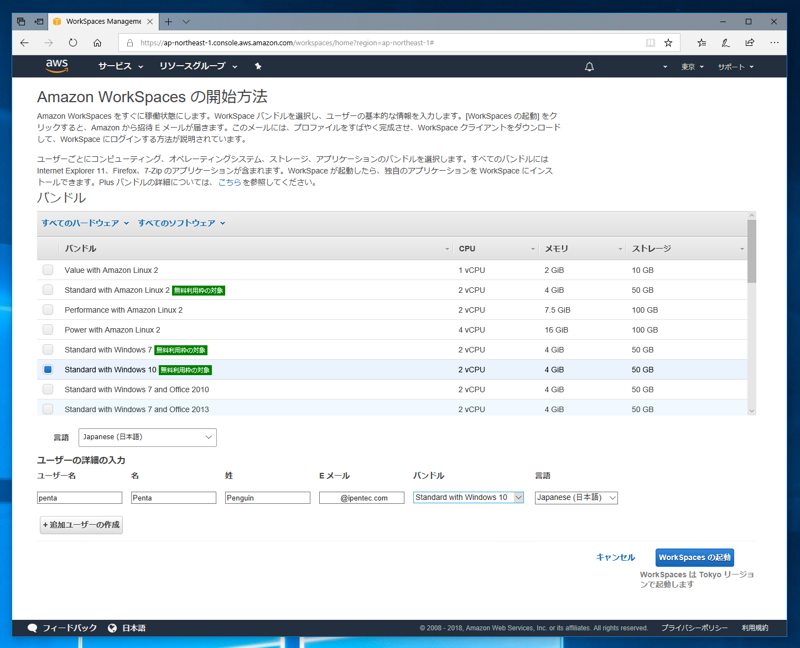Viewport: 800px width, 648px height.
Task: Check Standard with Windows 7 and Office 2010
Action: coord(48,389)
